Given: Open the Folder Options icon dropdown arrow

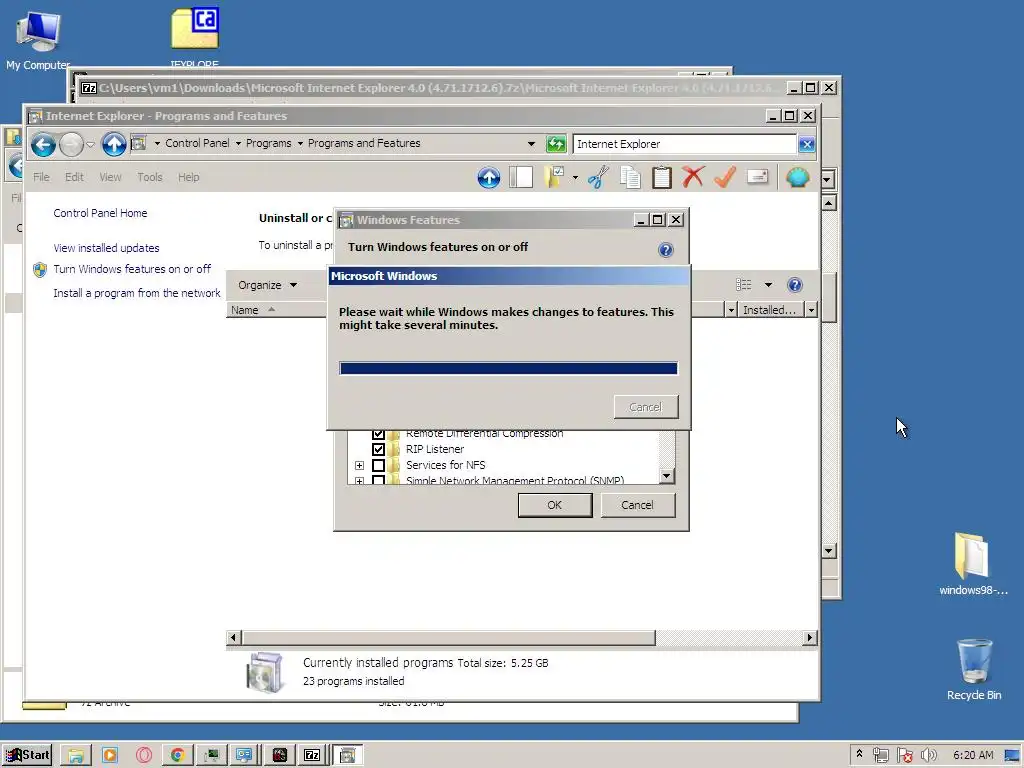Looking at the screenshot, I should click(x=575, y=177).
